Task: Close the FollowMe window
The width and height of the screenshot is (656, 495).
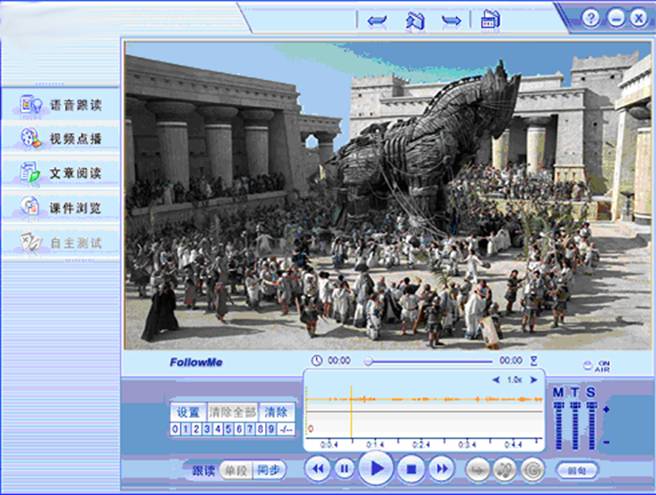Action: 639,18
